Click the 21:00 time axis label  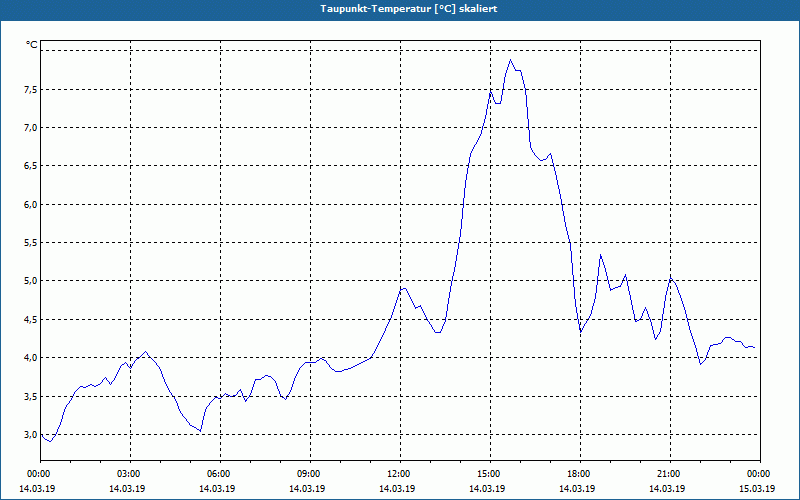[x=670, y=474]
